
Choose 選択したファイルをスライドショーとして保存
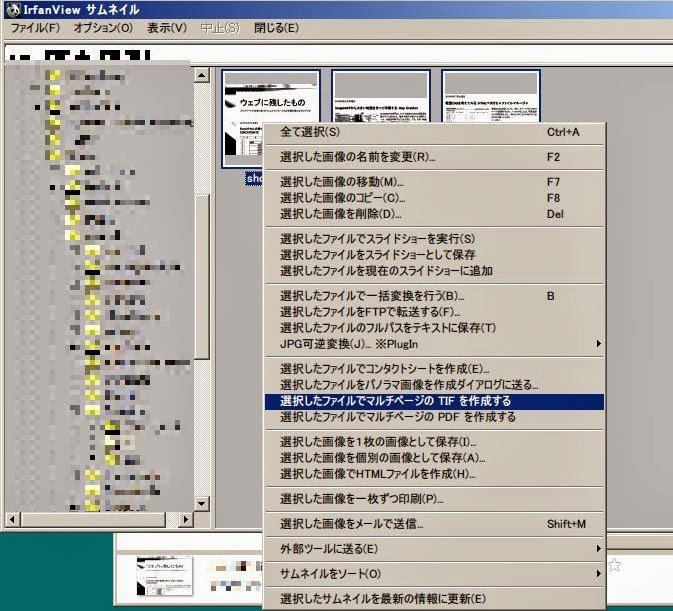click(434, 254)
